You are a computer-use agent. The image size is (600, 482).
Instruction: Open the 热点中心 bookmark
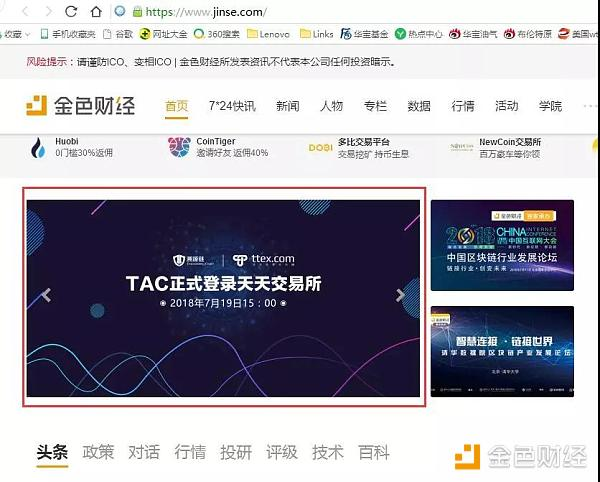pyautogui.click(x=419, y=34)
